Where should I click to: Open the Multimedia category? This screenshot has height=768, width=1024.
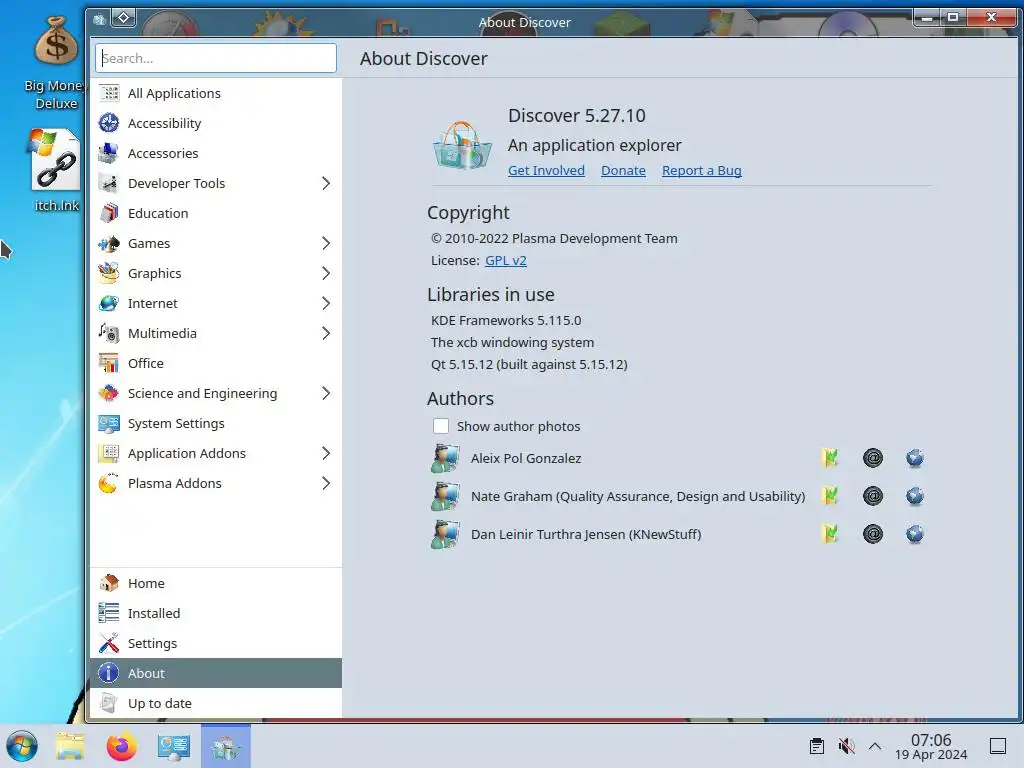(216, 334)
